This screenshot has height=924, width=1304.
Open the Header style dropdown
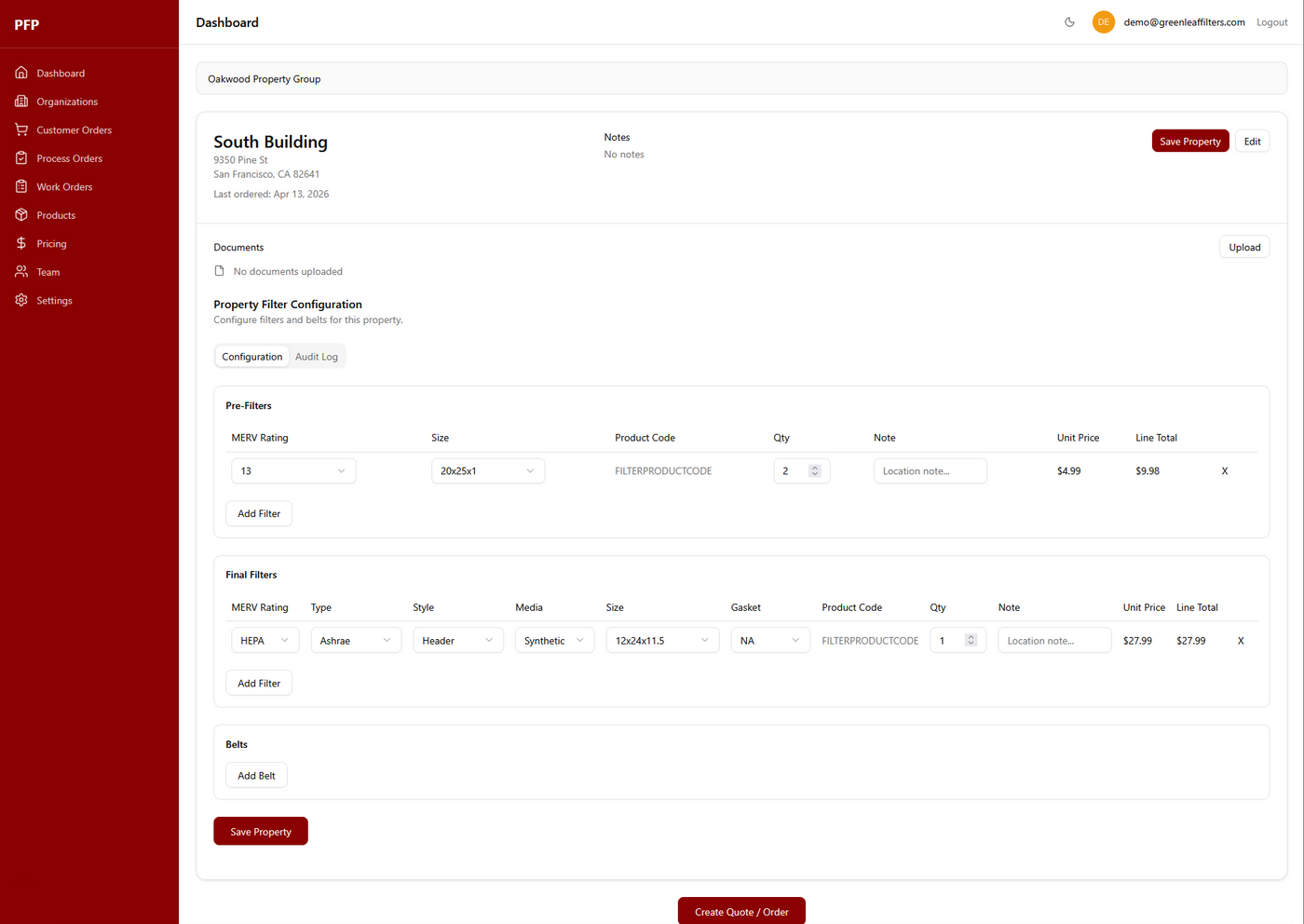tap(458, 641)
